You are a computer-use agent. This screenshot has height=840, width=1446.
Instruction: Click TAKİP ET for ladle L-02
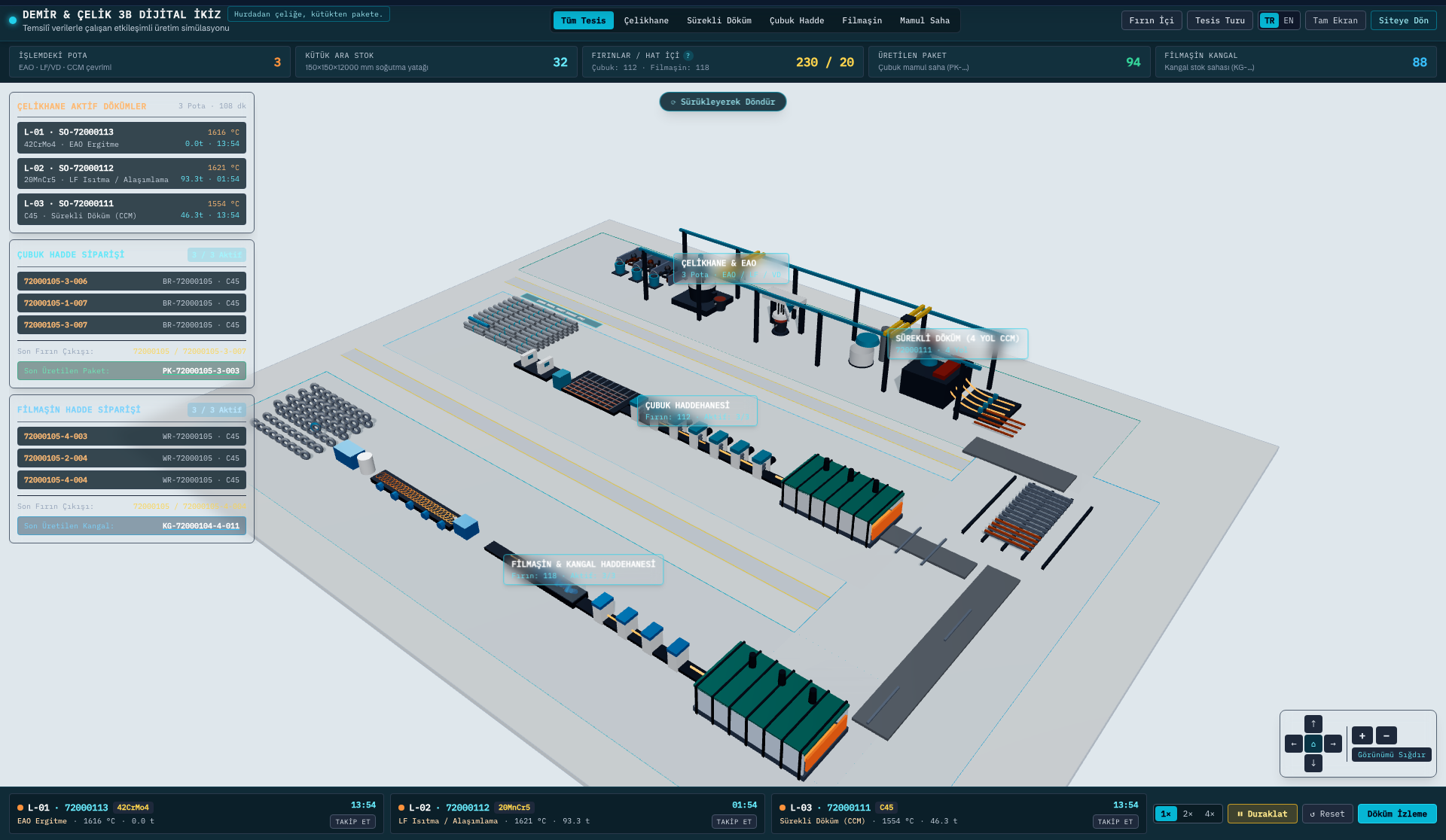coord(734,821)
